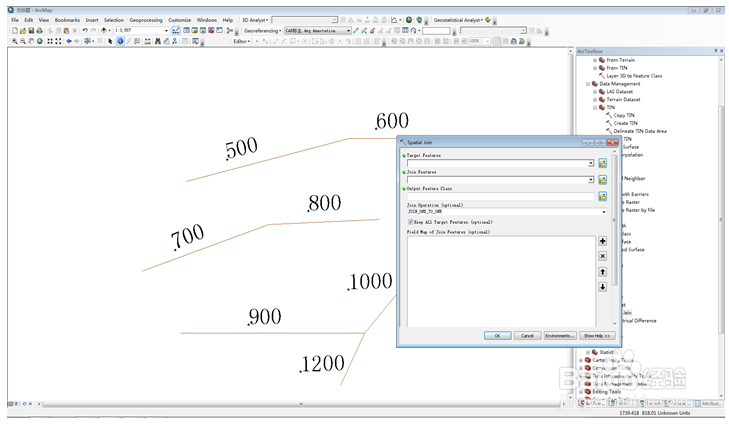Browse for Target Features via folder icon
The width and height of the screenshot is (729, 427).
603,163
